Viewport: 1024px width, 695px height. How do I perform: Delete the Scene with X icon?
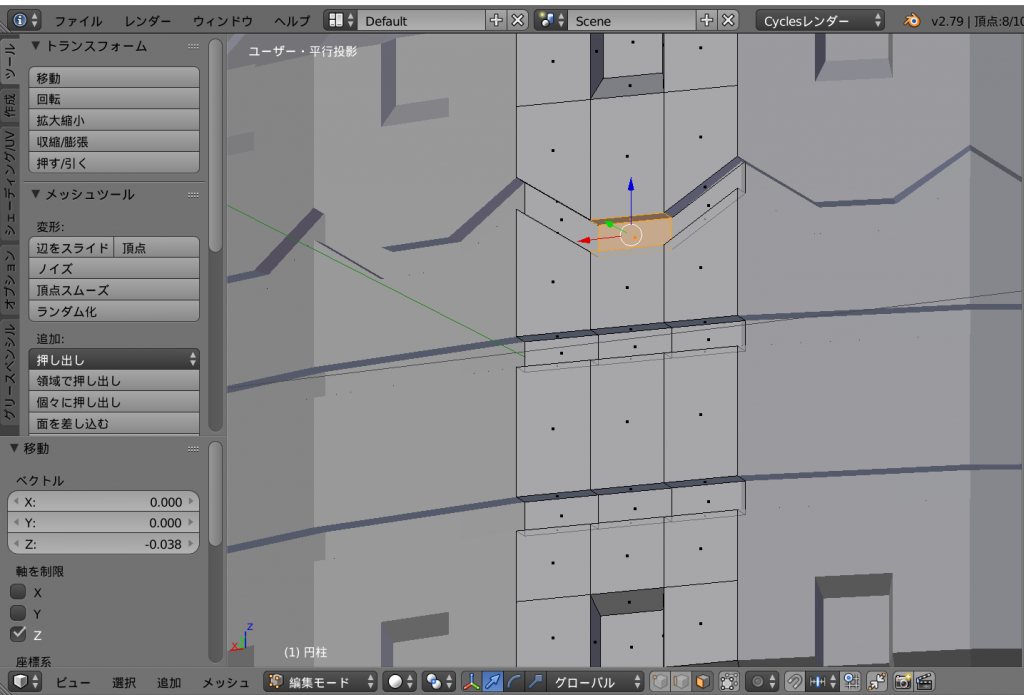pyautogui.click(x=728, y=20)
